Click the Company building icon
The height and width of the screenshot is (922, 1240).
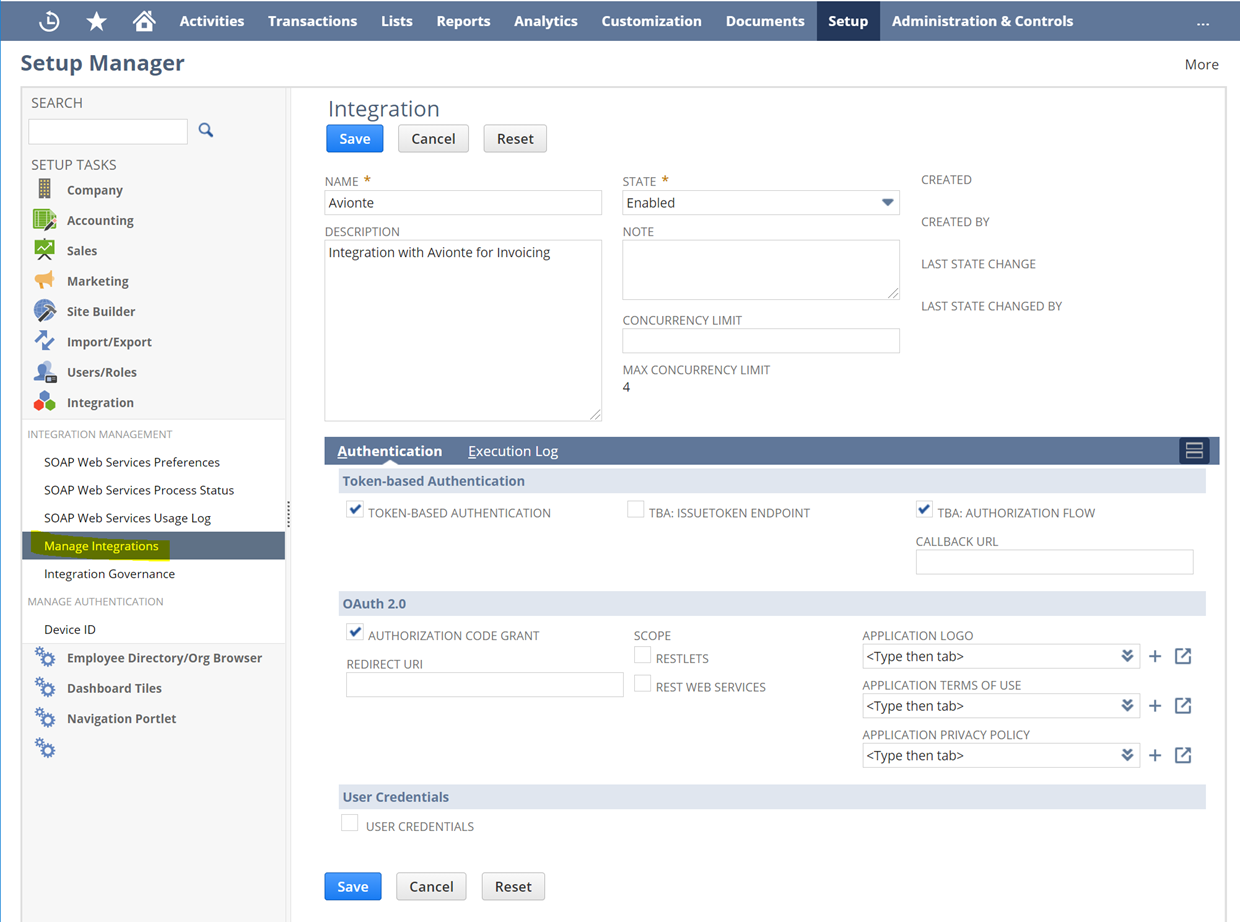click(x=44, y=189)
